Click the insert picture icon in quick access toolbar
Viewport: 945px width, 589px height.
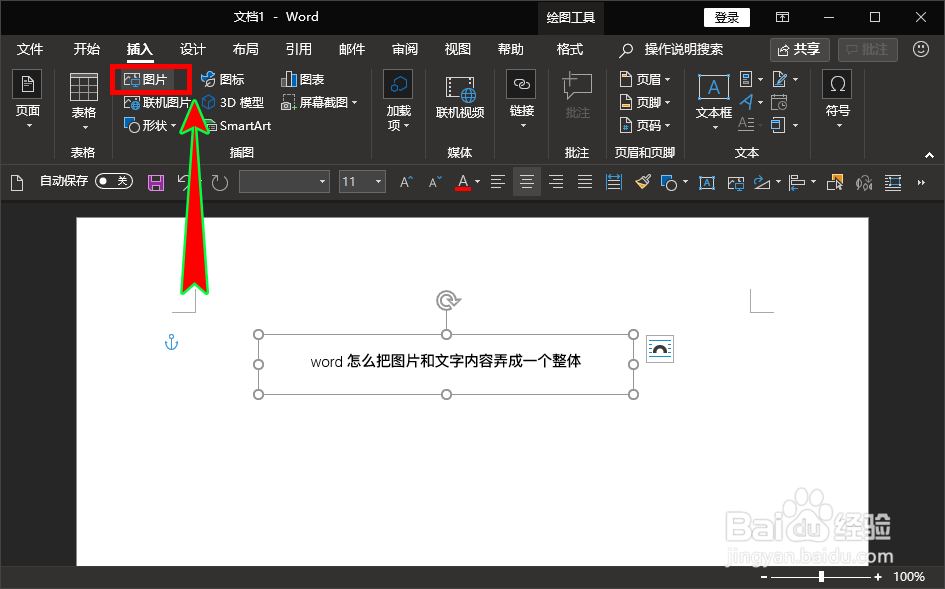pyautogui.click(x=735, y=182)
